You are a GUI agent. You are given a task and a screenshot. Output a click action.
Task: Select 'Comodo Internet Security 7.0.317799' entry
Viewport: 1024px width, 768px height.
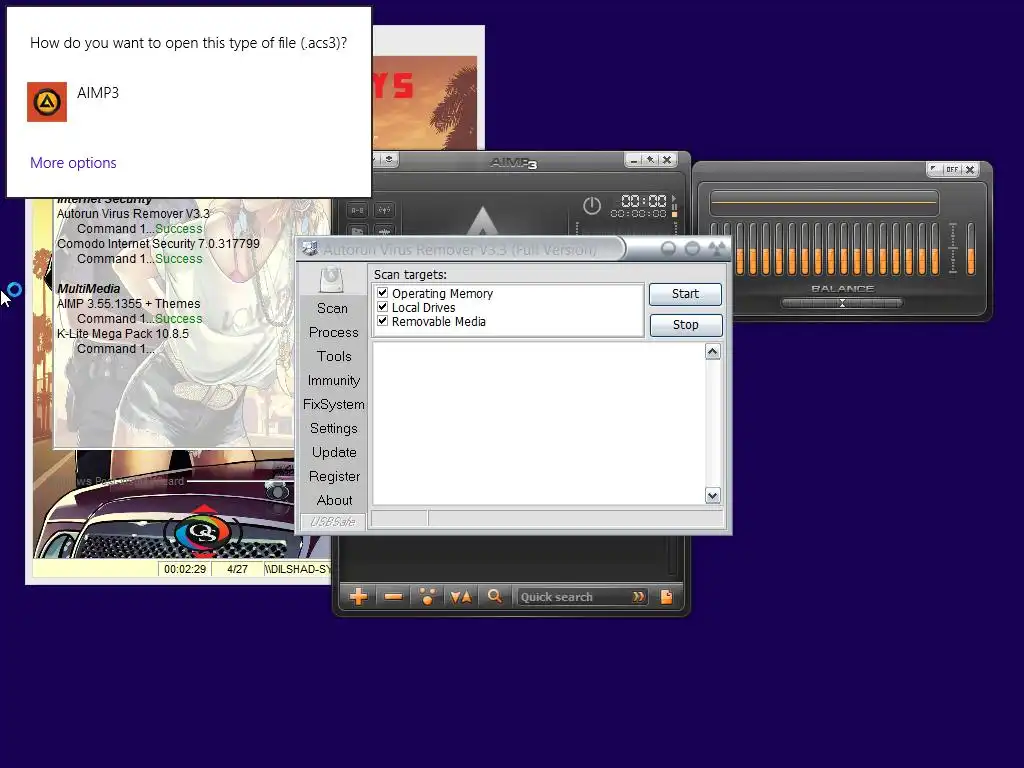pos(158,244)
